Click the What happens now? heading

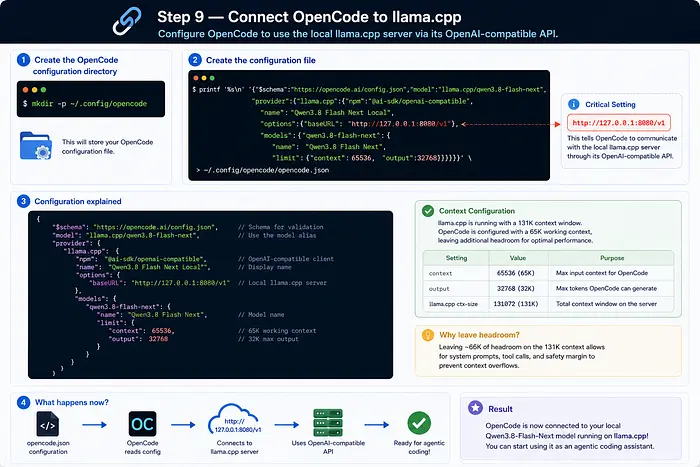(x=71, y=402)
